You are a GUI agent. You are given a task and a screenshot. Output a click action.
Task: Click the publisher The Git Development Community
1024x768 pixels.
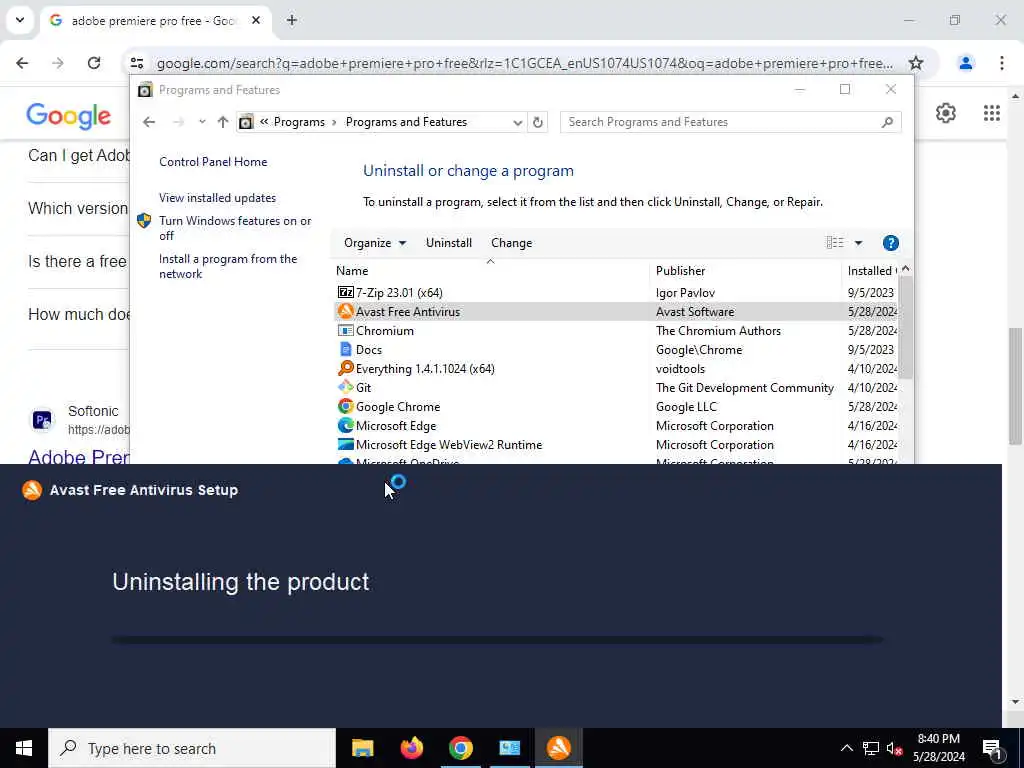pyautogui.click(x=744, y=388)
